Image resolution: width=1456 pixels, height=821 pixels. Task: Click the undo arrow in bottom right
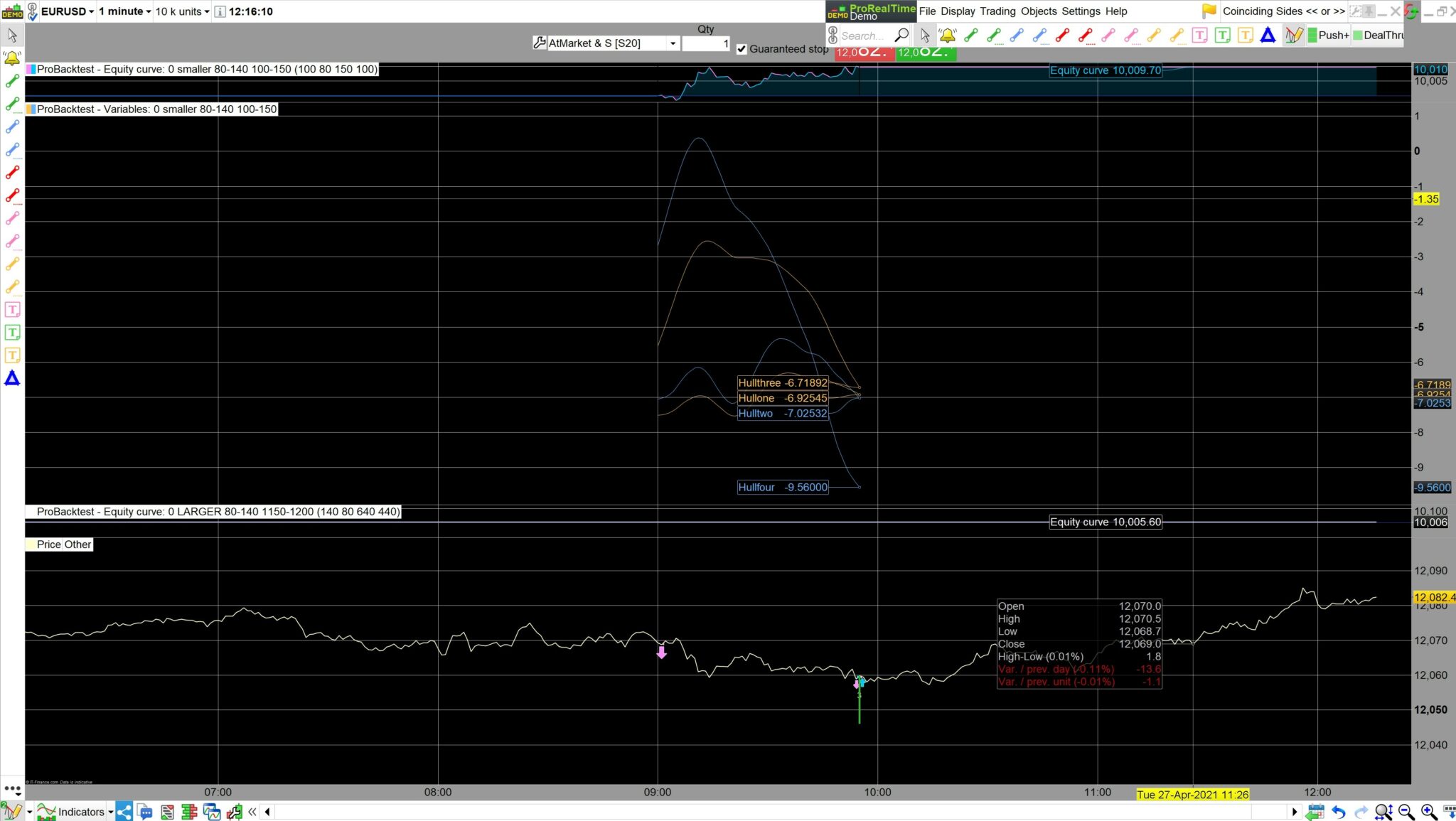[1338, 812]
